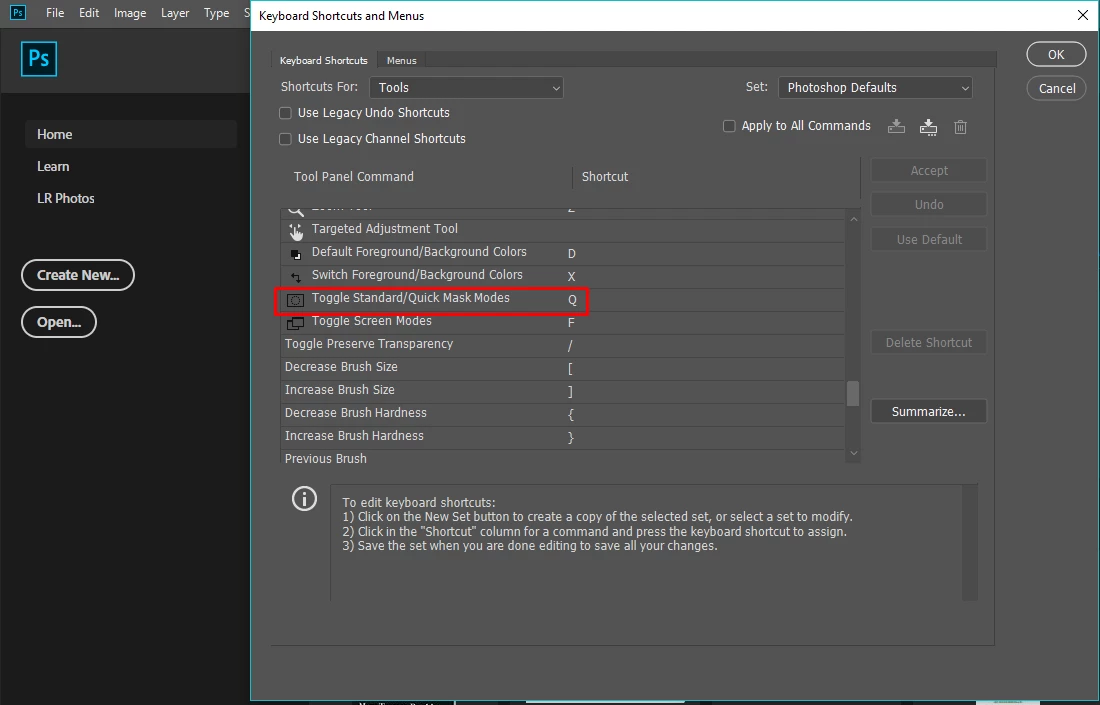Image resolution: width=1100 pixels, height=705 pixels.
Task: Select Toggle Screen Modes row
Action: pyautogui.click(x=563, y=323)
